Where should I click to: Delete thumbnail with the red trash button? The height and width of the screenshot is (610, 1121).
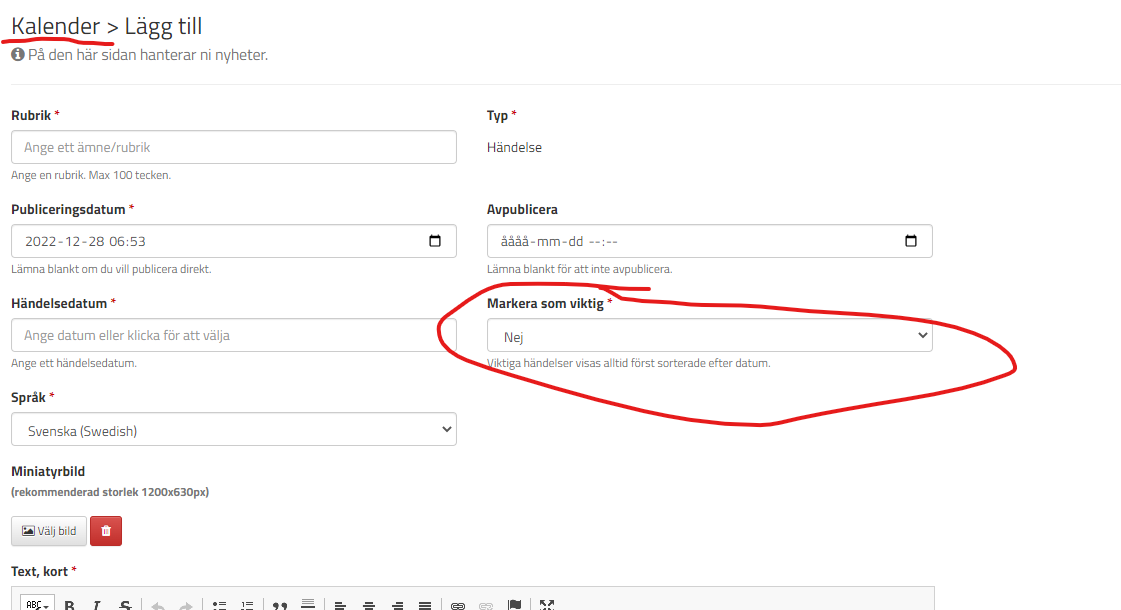click(x=106, y=531)
